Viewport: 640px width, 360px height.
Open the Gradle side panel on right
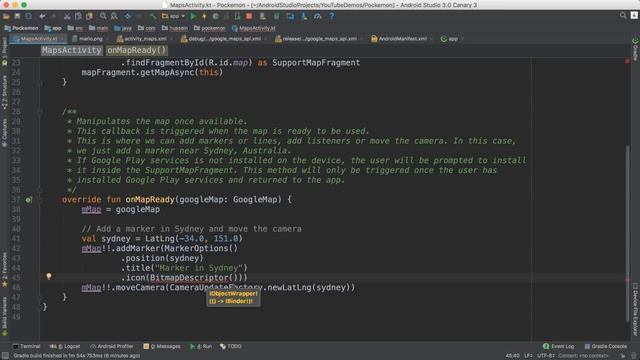coord(635,49)
